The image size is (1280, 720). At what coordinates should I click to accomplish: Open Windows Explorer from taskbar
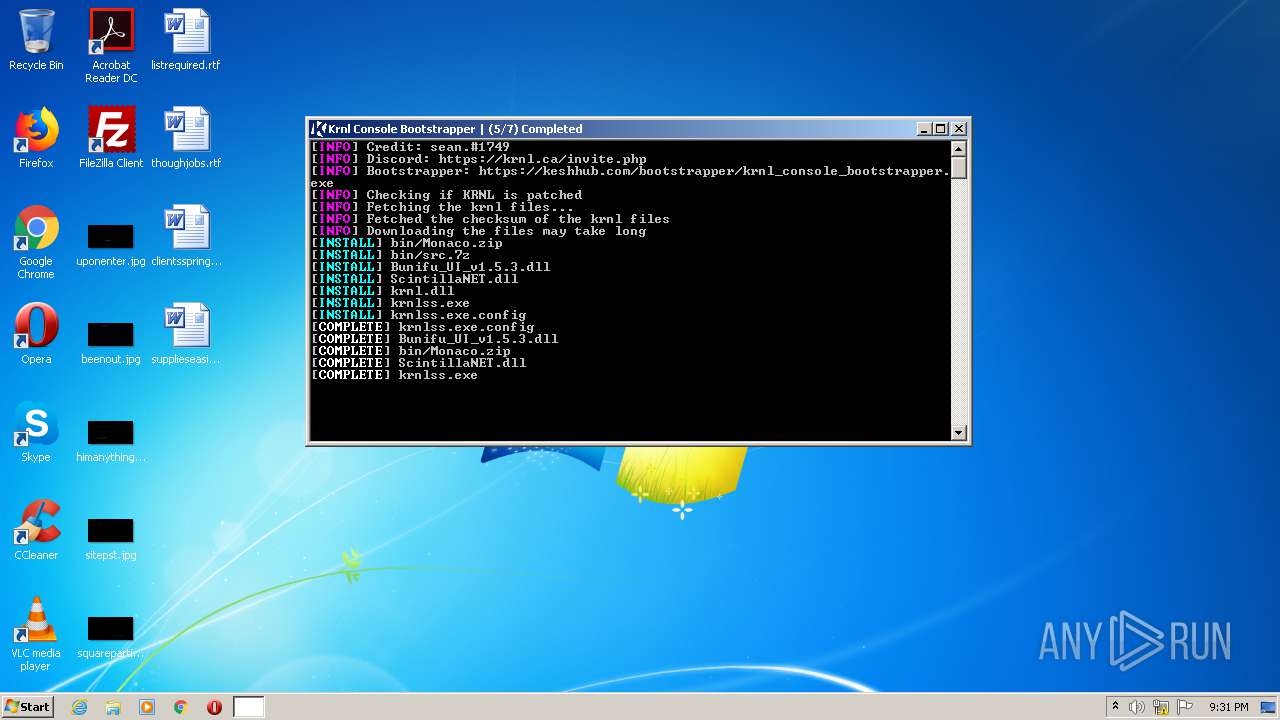pos(113,707)
